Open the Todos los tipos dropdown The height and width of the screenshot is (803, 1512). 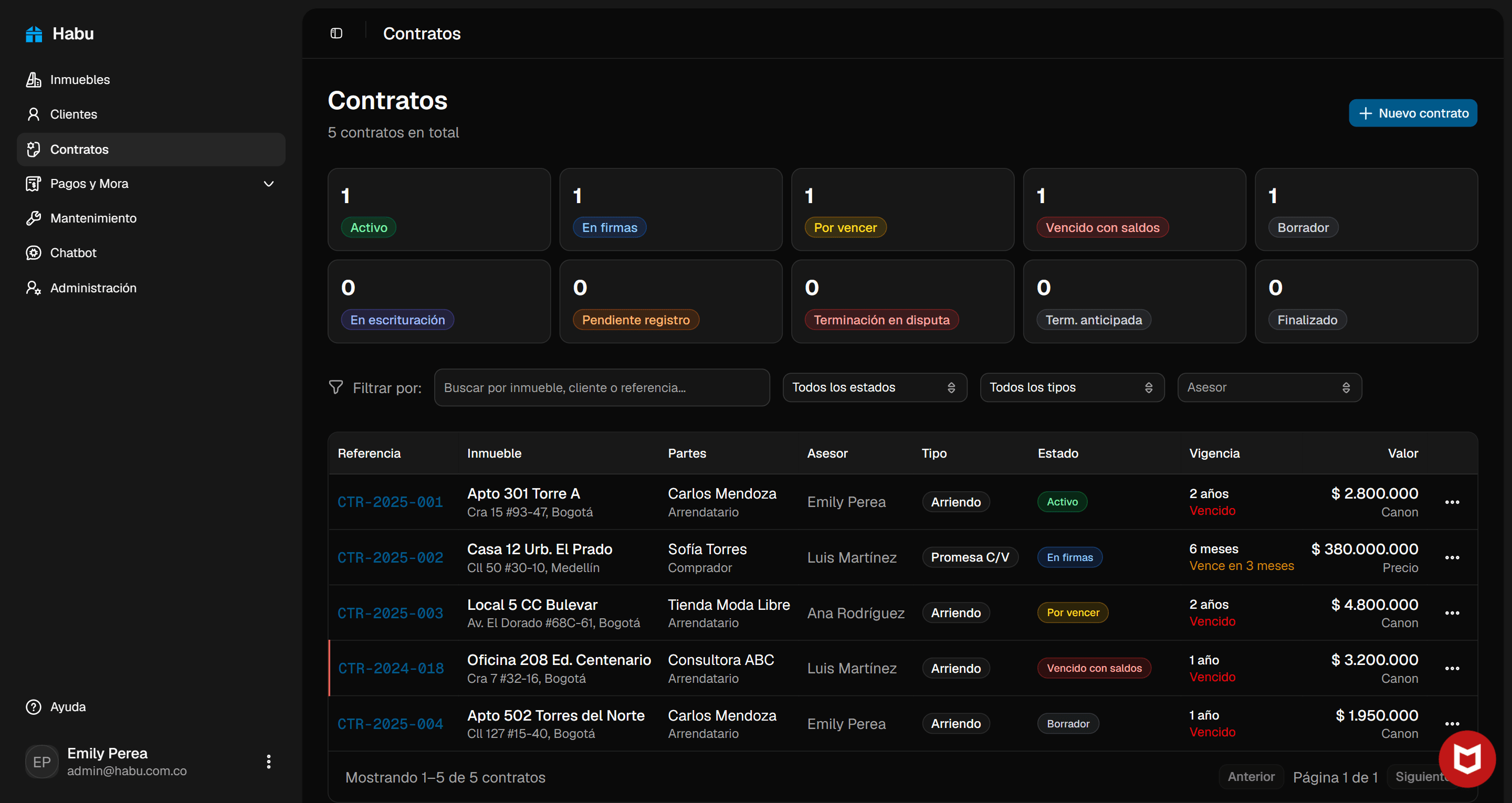point(1072,387)
